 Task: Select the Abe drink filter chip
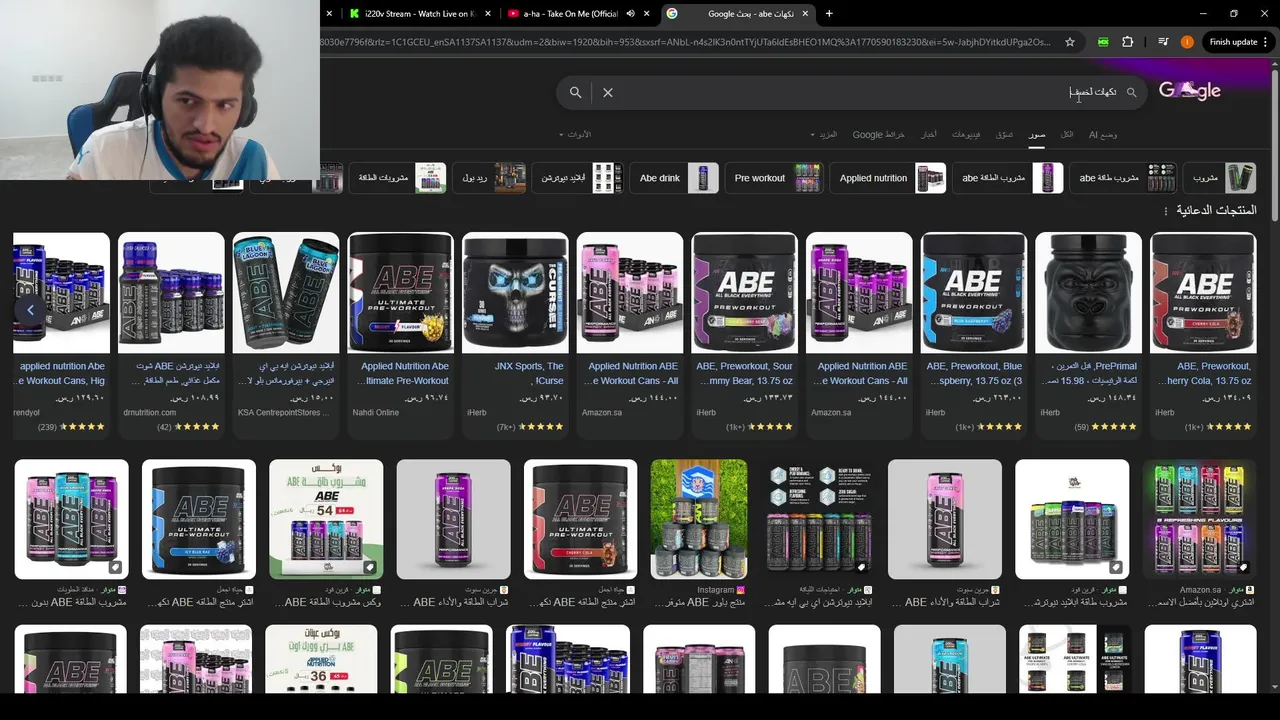point(674,178)
